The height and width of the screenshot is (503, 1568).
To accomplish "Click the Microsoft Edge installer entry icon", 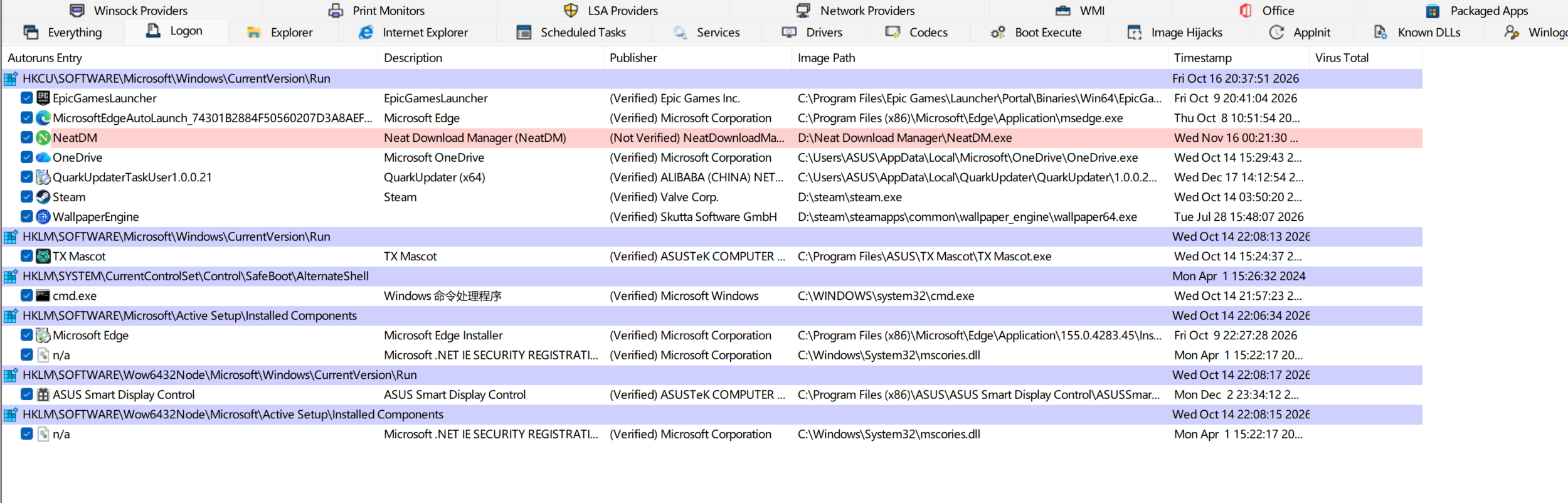I will click(43, 335).
